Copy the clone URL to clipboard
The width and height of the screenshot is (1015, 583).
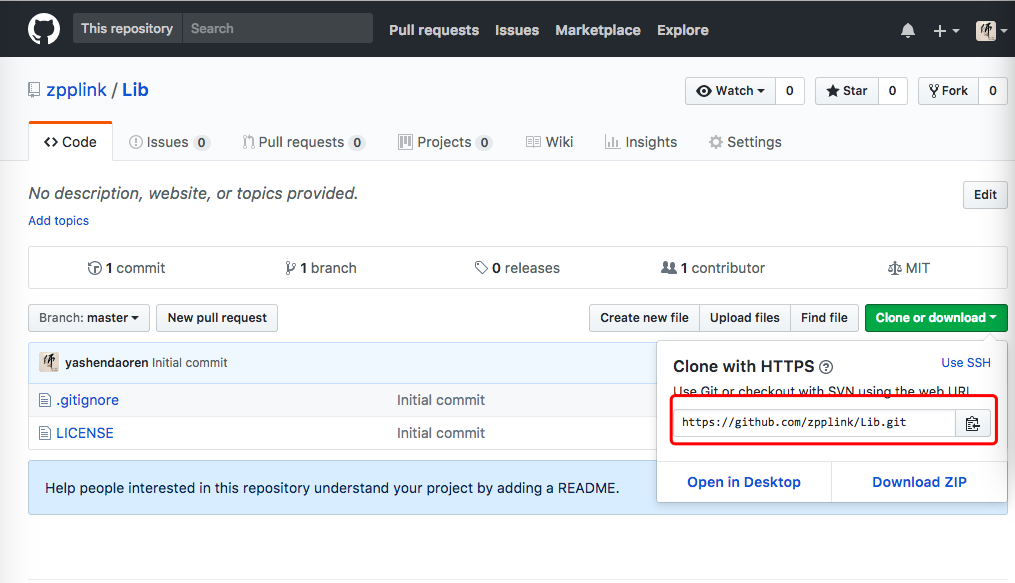click(972, 423)
